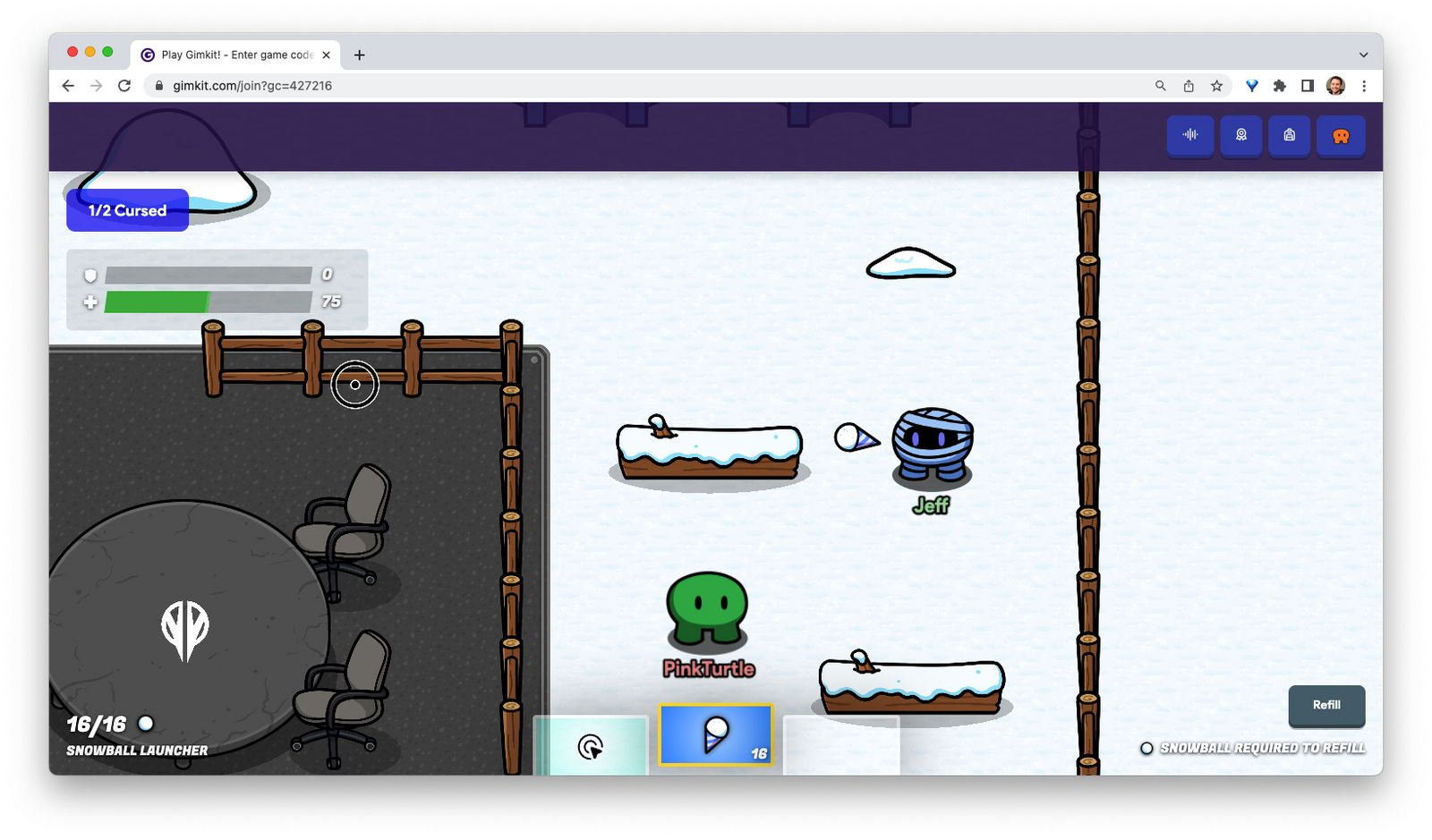Open the Extensions puzzle icon
The image size is (1432, 840).
coord(1280,86)
